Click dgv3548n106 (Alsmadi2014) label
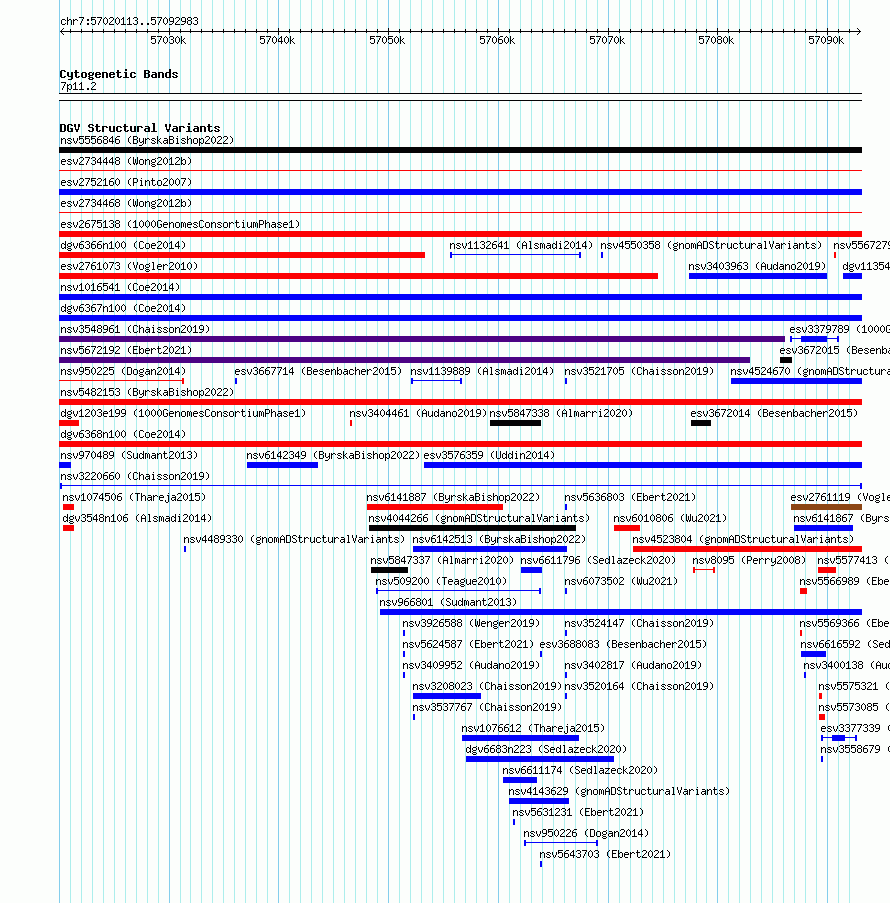 pyautogui.click(x=137, y=518)
